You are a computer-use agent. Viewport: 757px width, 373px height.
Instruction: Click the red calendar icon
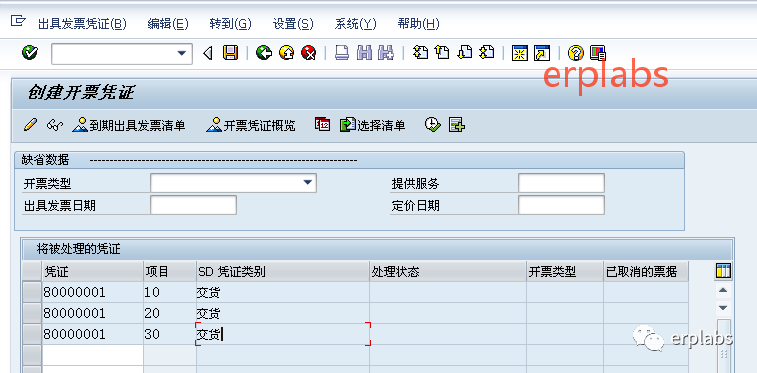click(x=322, y=124)
